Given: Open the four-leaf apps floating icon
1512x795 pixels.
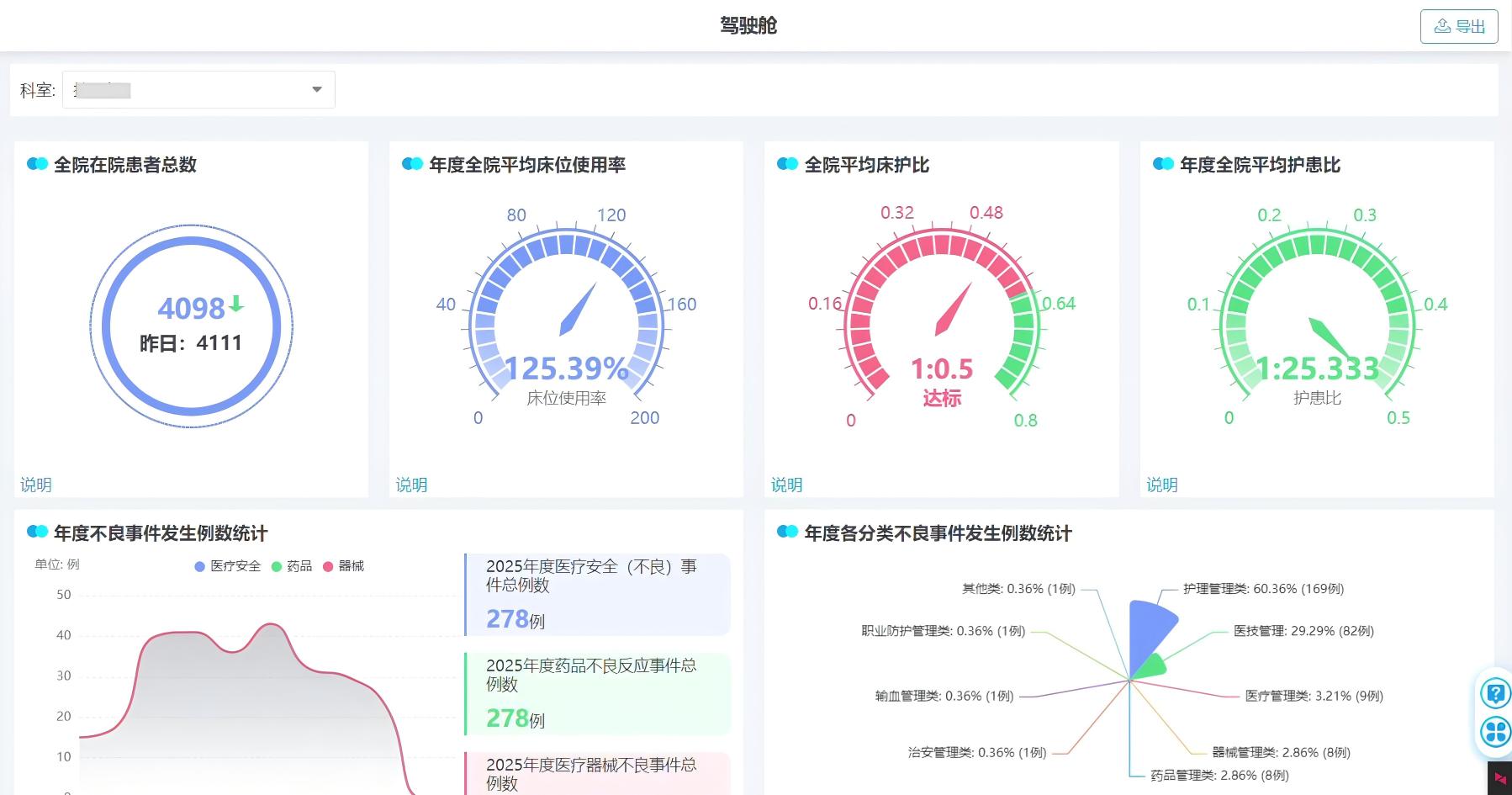Looking at the screenshot, I should (1495, 732).
